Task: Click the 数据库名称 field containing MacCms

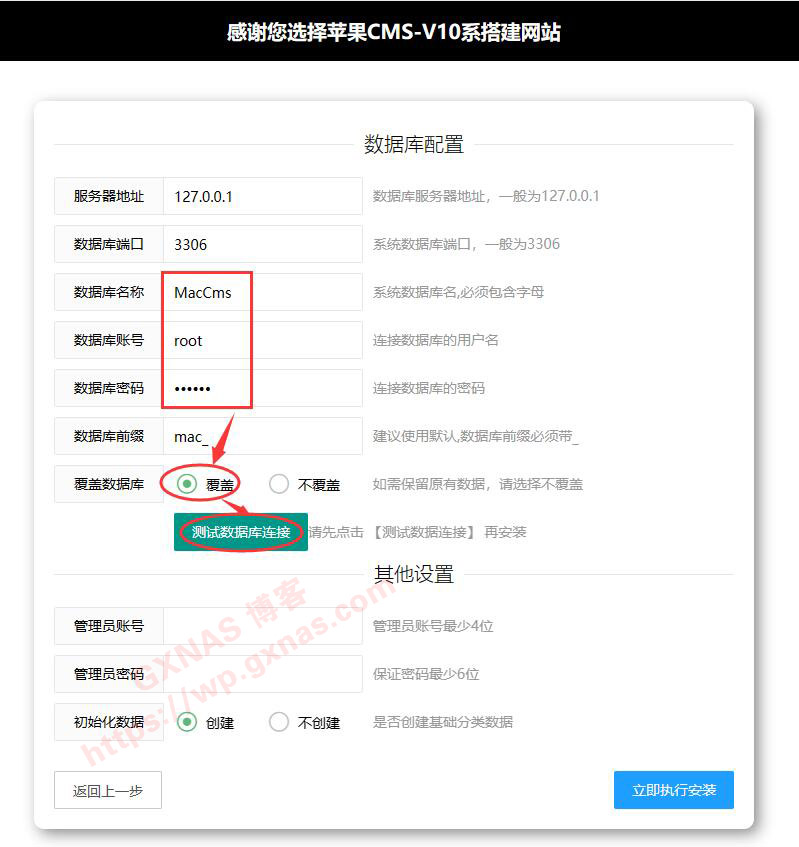Action: pos(262,292)
